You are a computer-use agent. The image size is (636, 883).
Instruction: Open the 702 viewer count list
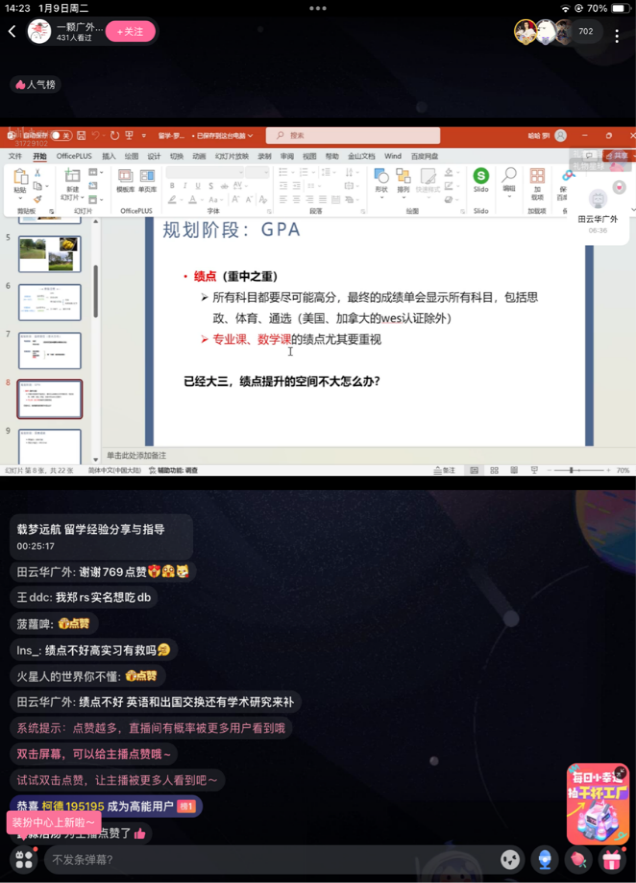click(x=585, y=32)
